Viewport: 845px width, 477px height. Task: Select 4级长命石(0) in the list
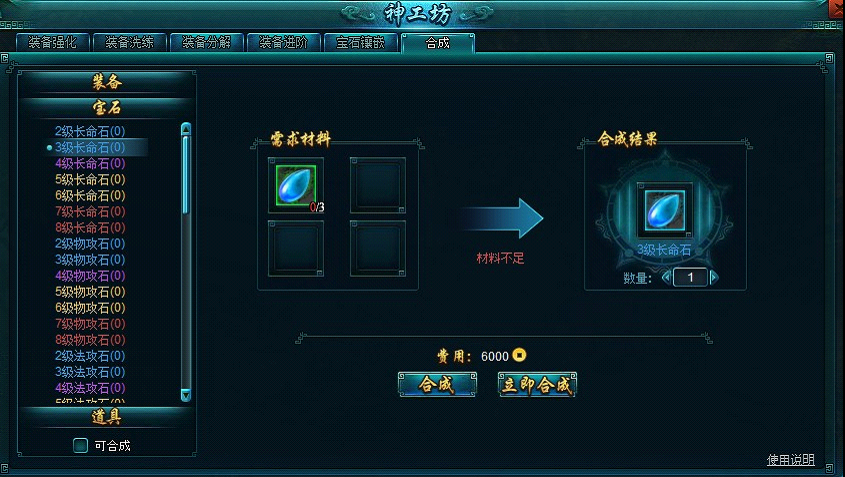[90, 163]
